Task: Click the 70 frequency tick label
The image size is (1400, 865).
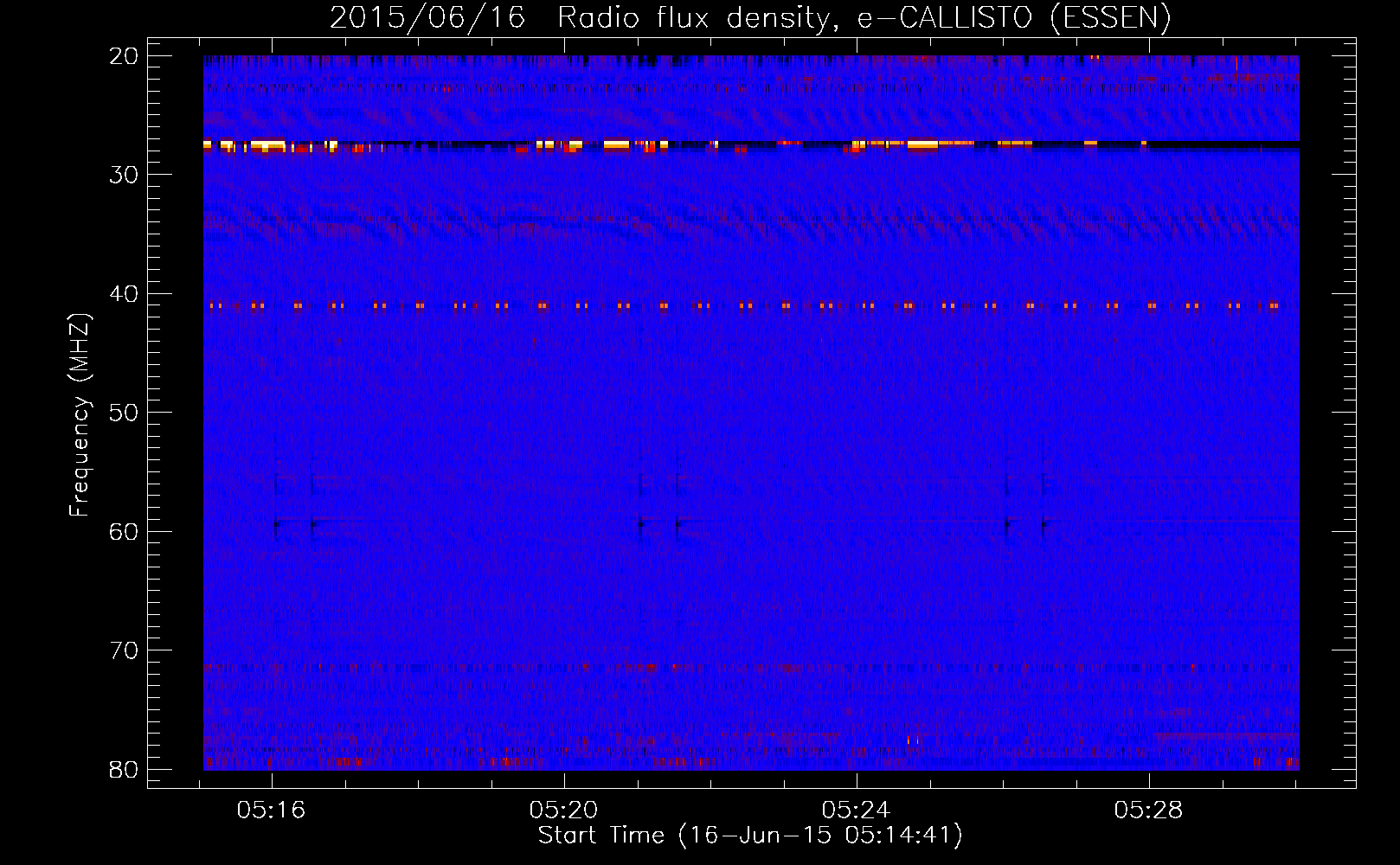Action: [125, 650]
